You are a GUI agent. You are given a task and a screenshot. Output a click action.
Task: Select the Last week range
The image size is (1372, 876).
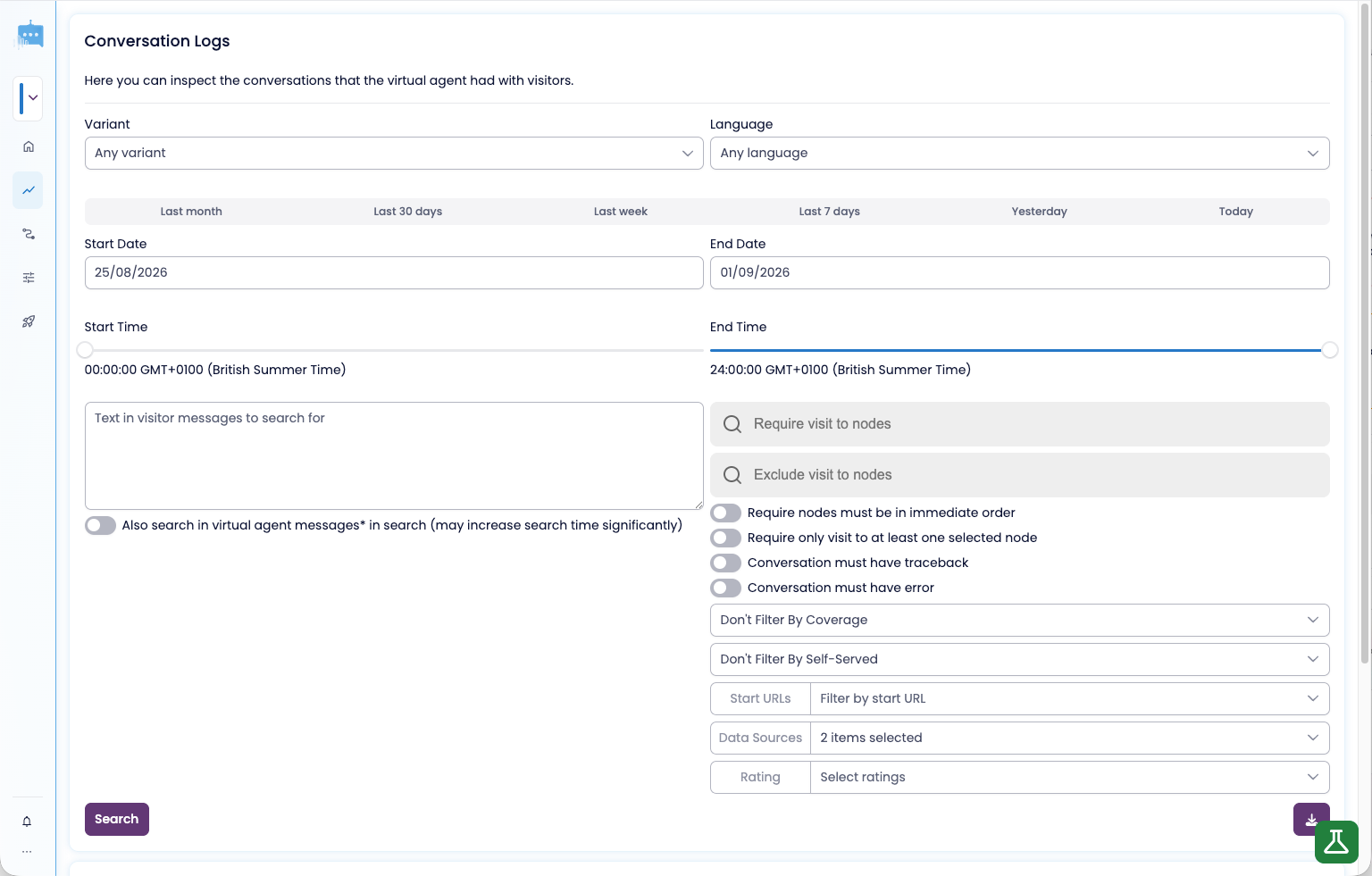(x=621, y=212)
